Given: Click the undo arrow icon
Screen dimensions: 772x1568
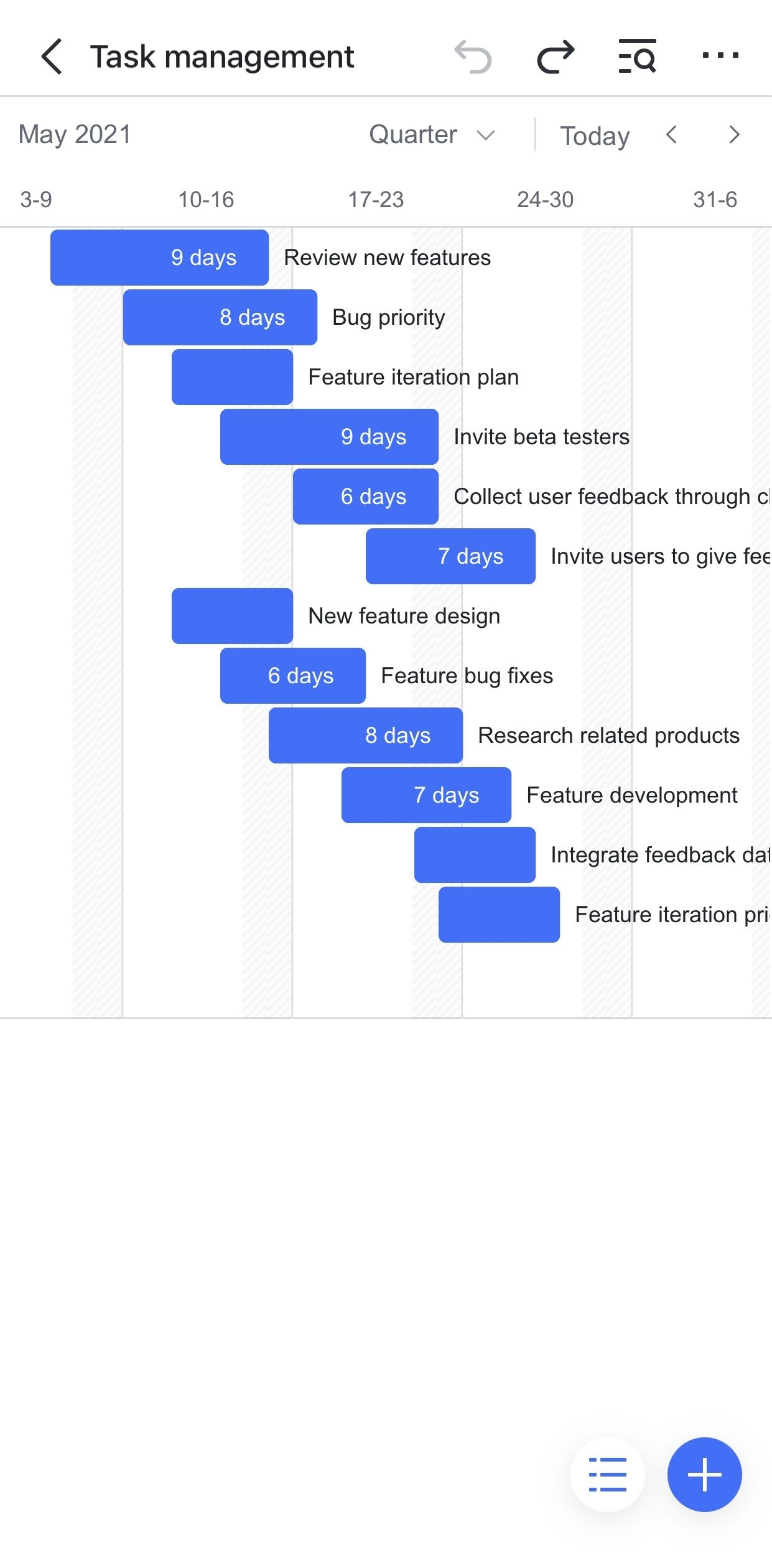Looking at the screenshot, I should click(473, 57).
